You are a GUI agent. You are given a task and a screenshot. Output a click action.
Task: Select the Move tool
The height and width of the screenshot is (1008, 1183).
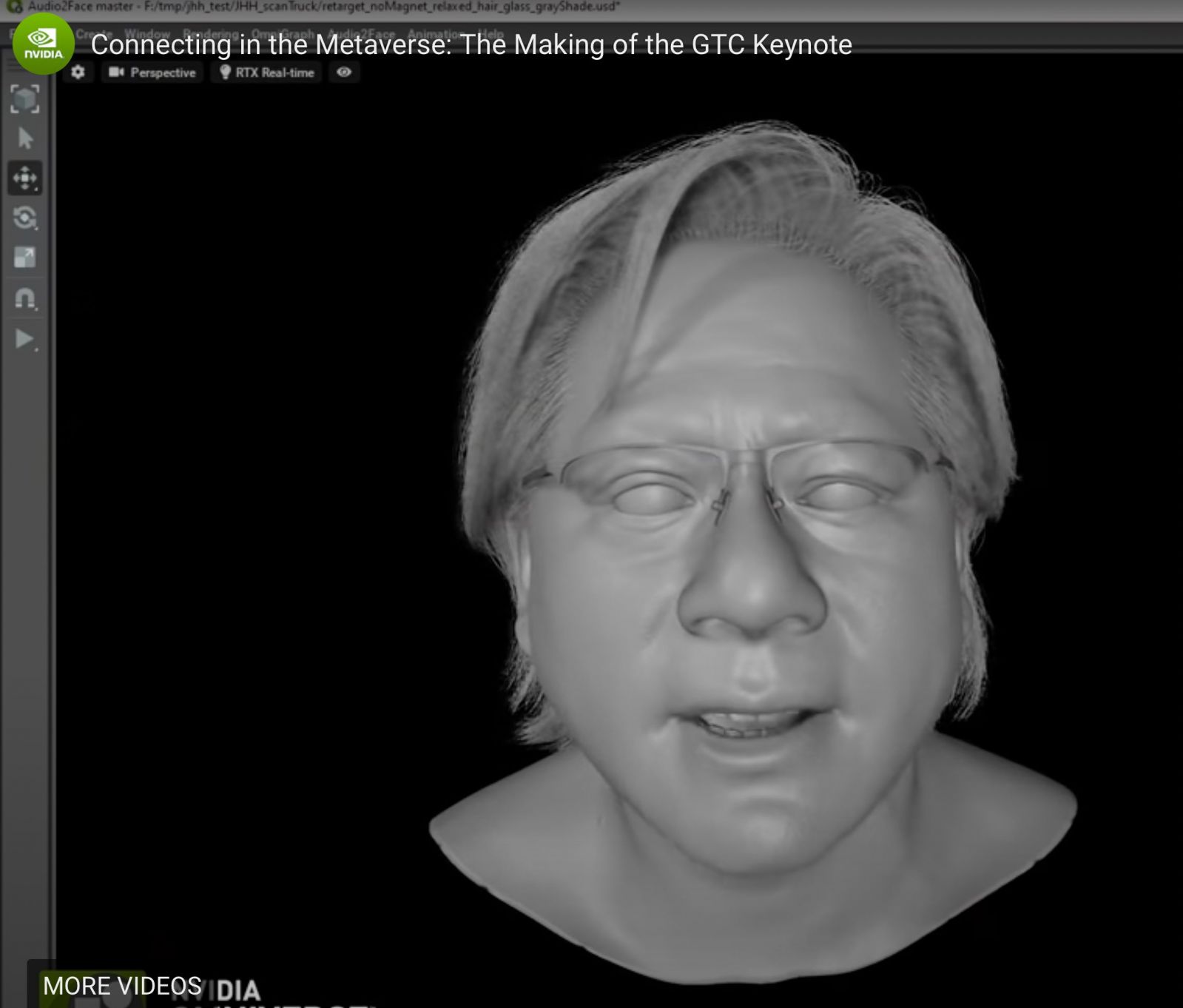(x=25, y=178)
